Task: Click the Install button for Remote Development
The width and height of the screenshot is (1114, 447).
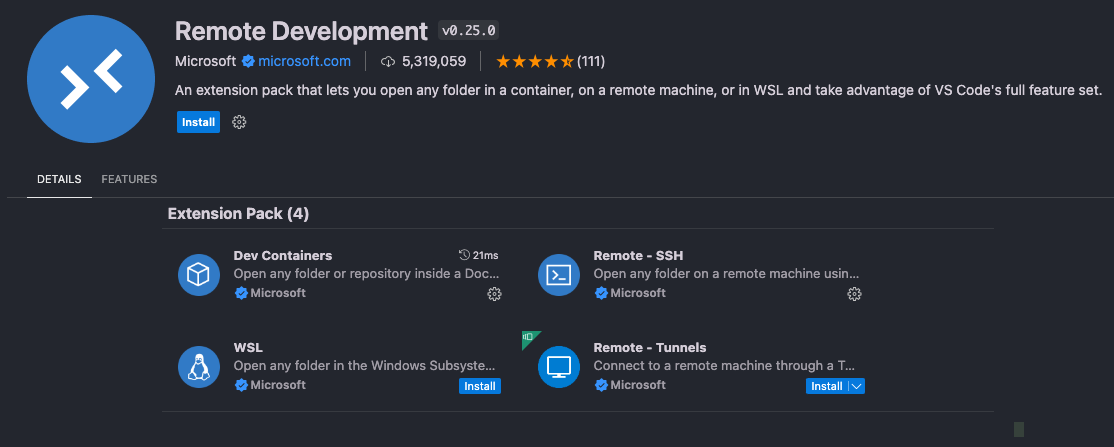Action: (198, 122)
